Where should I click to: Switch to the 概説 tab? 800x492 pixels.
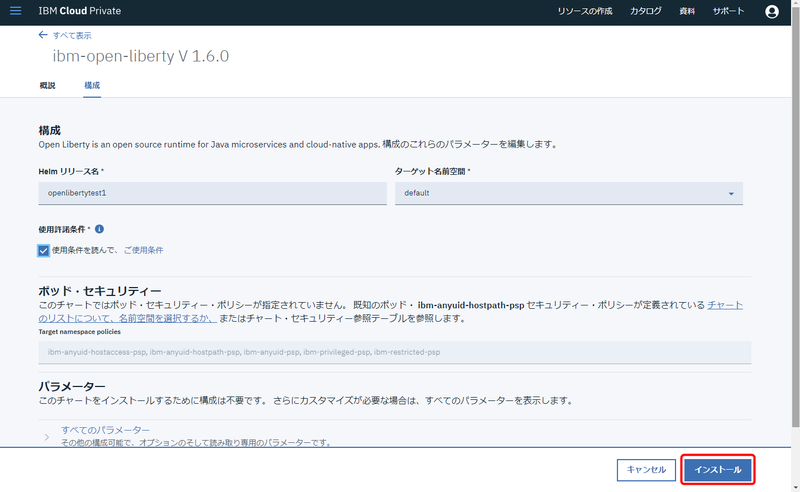point(47,85)
